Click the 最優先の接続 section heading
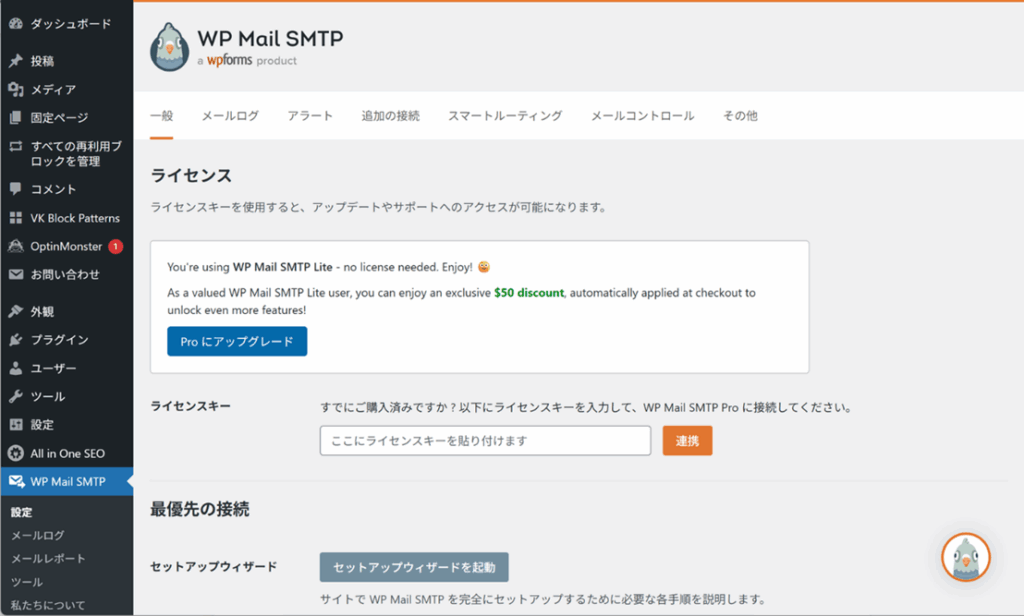 point(199,509)
